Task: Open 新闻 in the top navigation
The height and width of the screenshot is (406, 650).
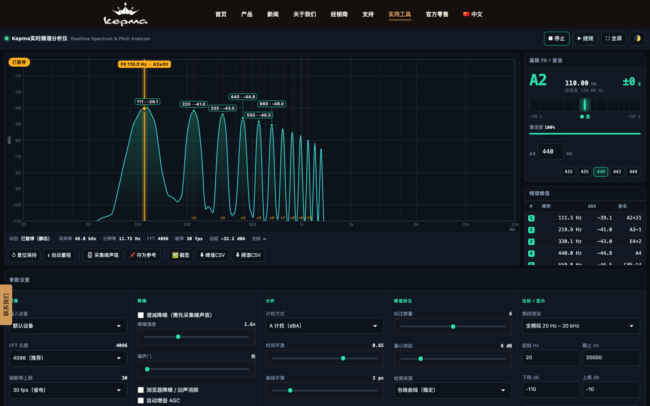Action: pos(273,14)
